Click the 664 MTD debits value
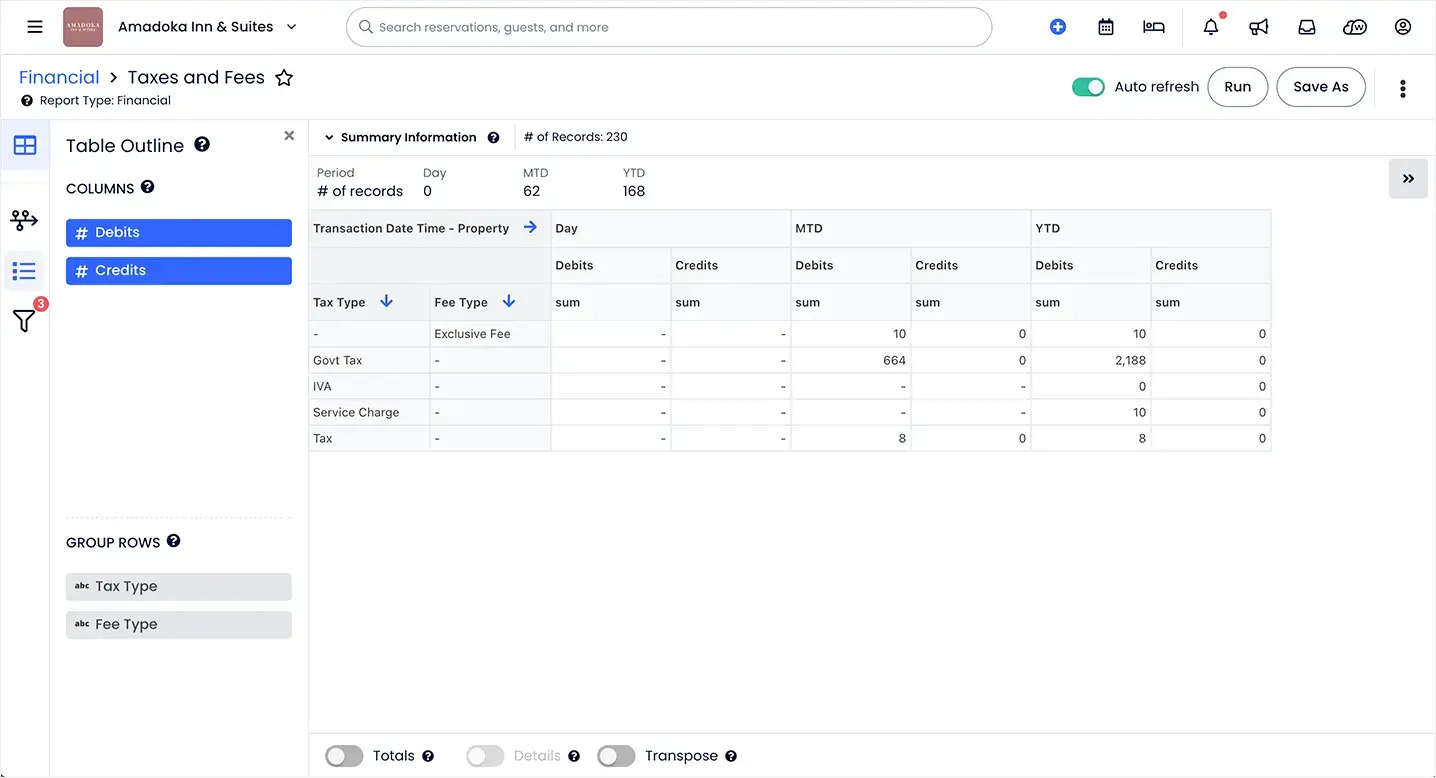 tap(894, 360)
